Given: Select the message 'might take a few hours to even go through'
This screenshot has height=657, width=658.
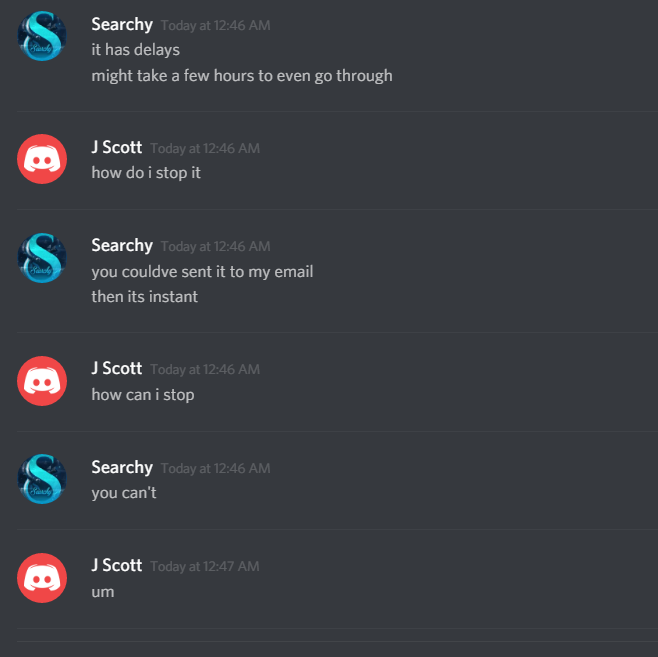Looking at the screenshot, I should 242,76.
